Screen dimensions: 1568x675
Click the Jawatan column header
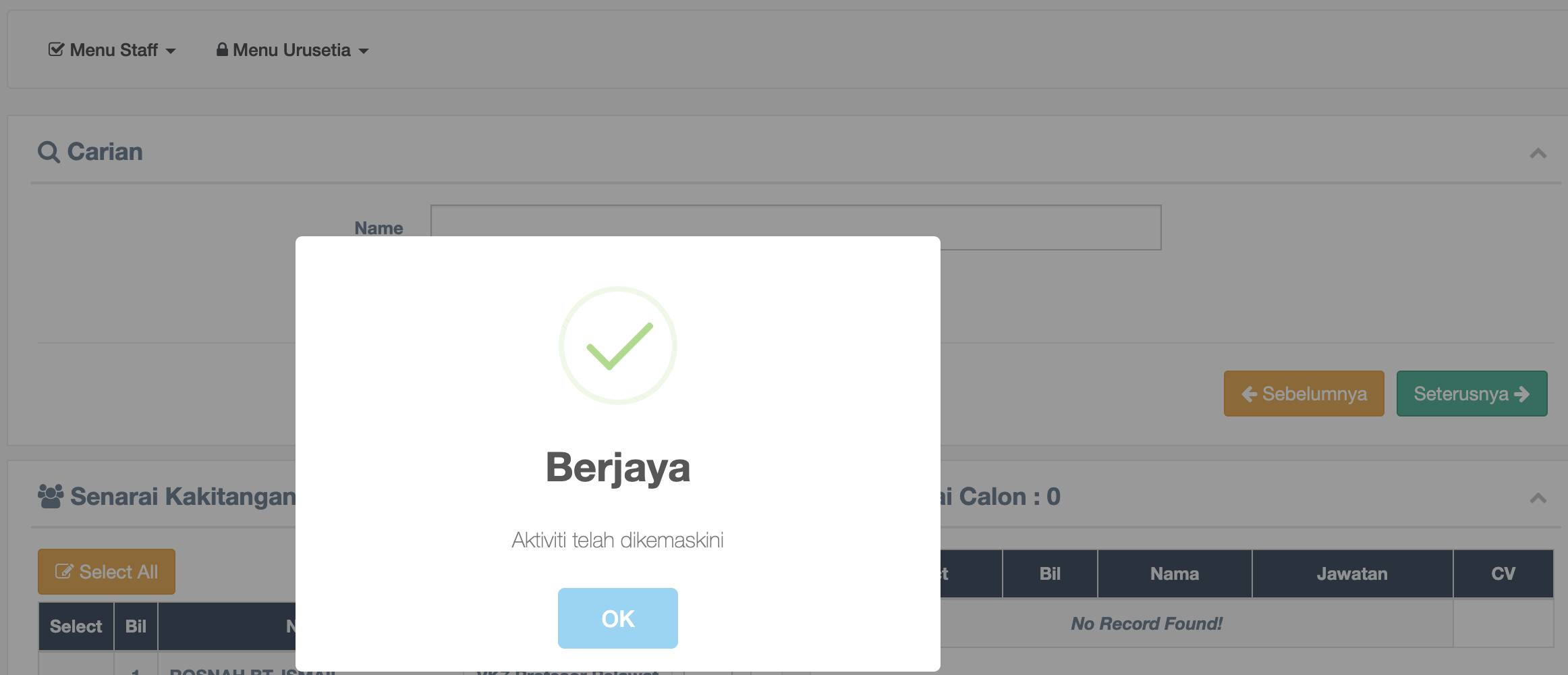1352,574
